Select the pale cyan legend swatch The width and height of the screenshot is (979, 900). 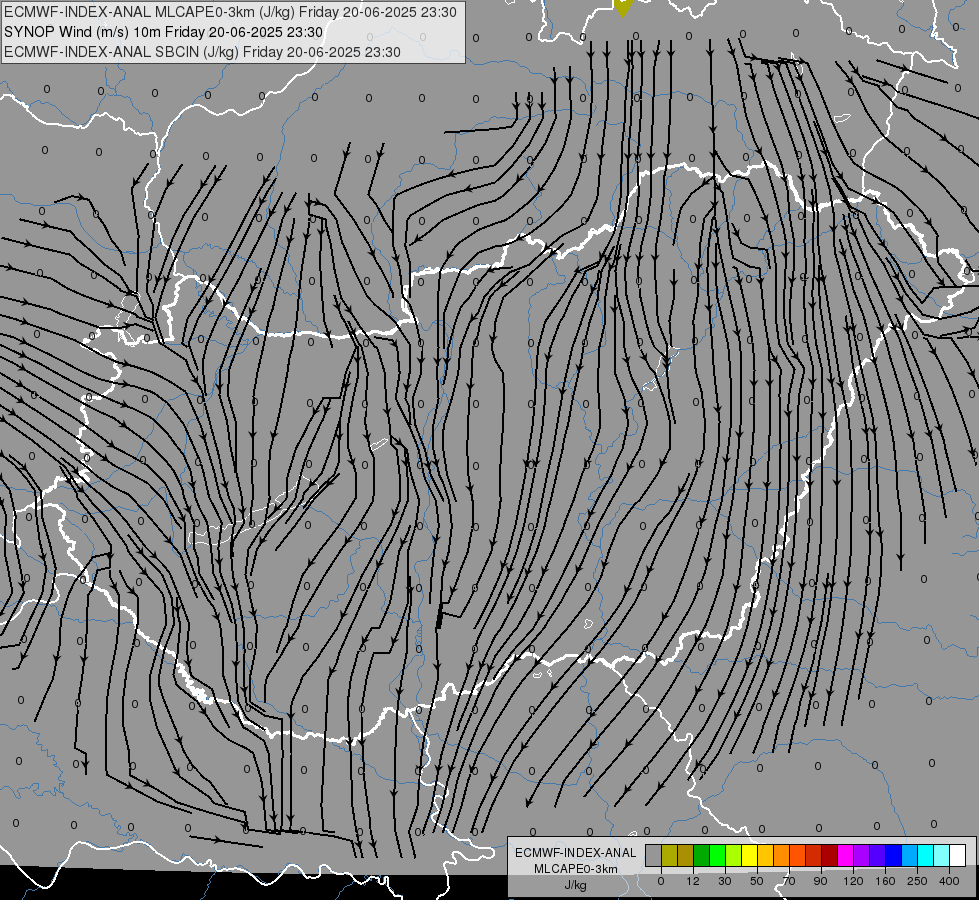click(x=942, y=855)
